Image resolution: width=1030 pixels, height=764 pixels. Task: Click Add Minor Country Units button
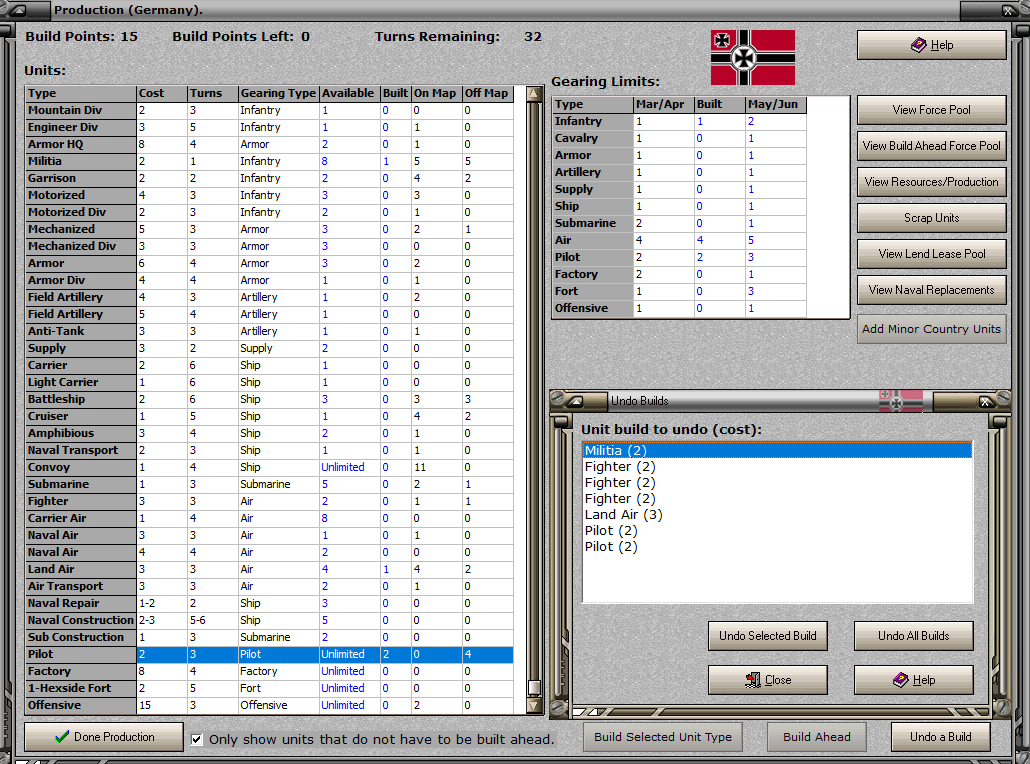click(x=931, y=329)
